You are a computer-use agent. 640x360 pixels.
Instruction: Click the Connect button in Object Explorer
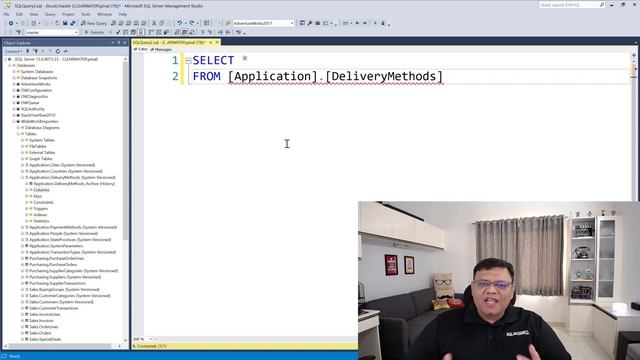click(13, 51)
